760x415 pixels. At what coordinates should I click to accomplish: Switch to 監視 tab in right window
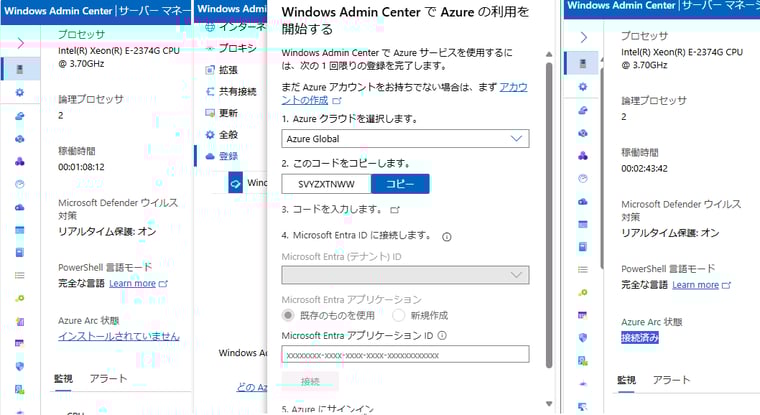(627, 380)
